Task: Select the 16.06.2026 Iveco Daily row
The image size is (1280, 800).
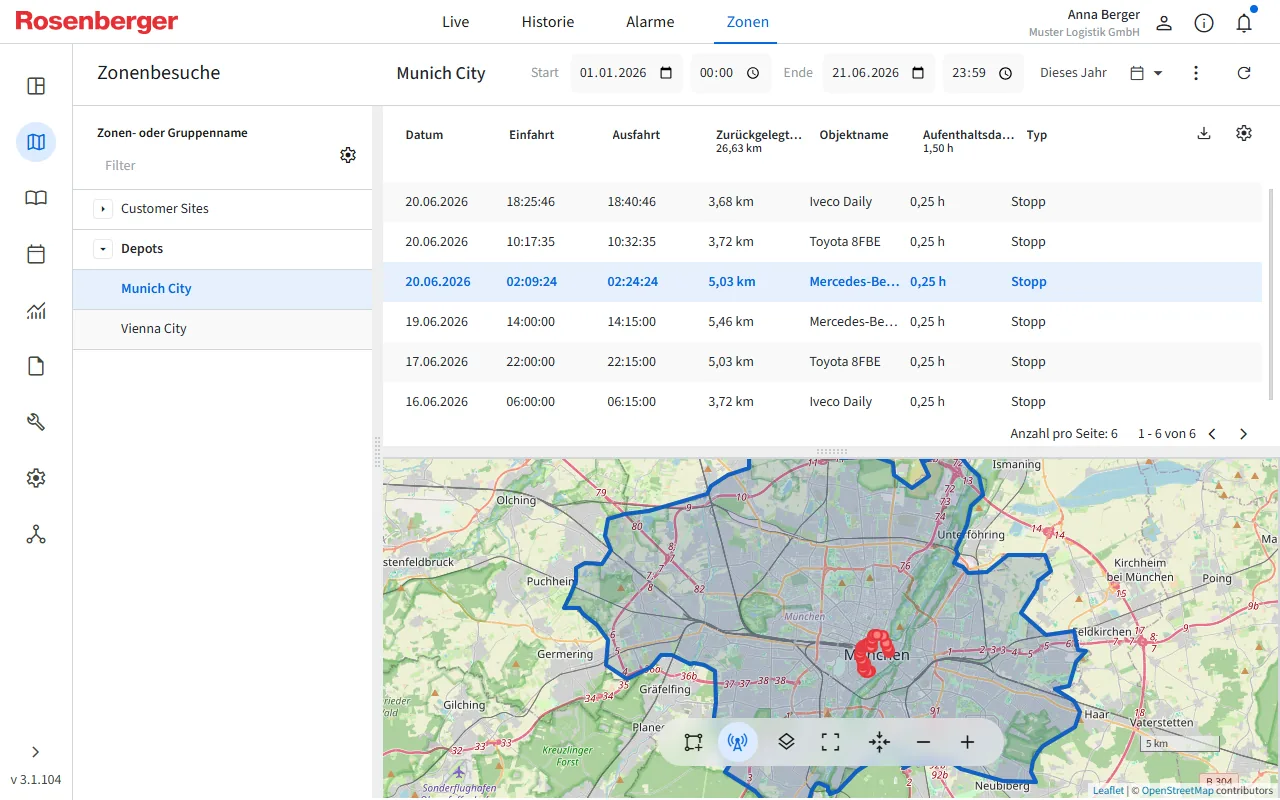Action: coord(822,402)
